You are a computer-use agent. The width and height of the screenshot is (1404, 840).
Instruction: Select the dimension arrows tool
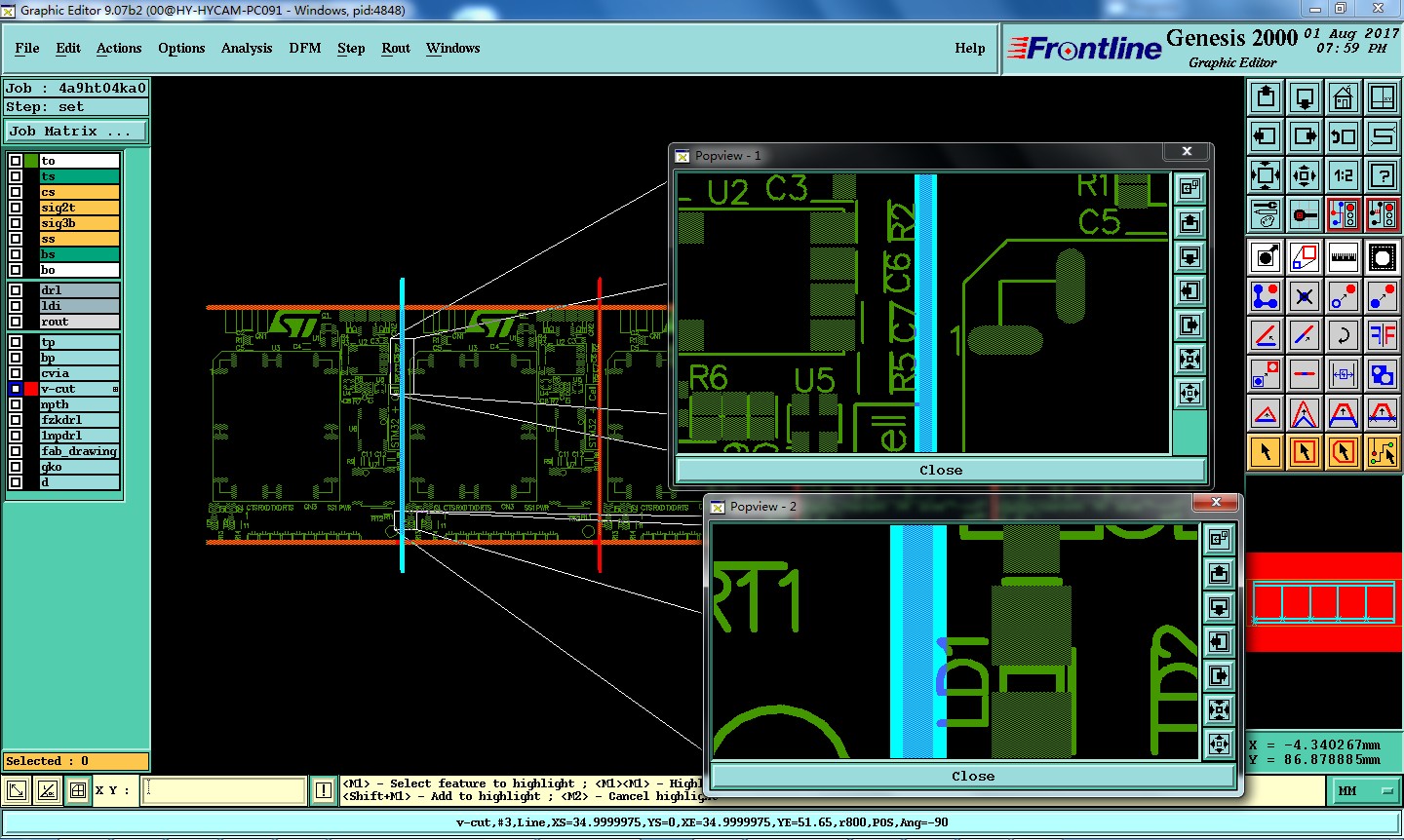1344,374
